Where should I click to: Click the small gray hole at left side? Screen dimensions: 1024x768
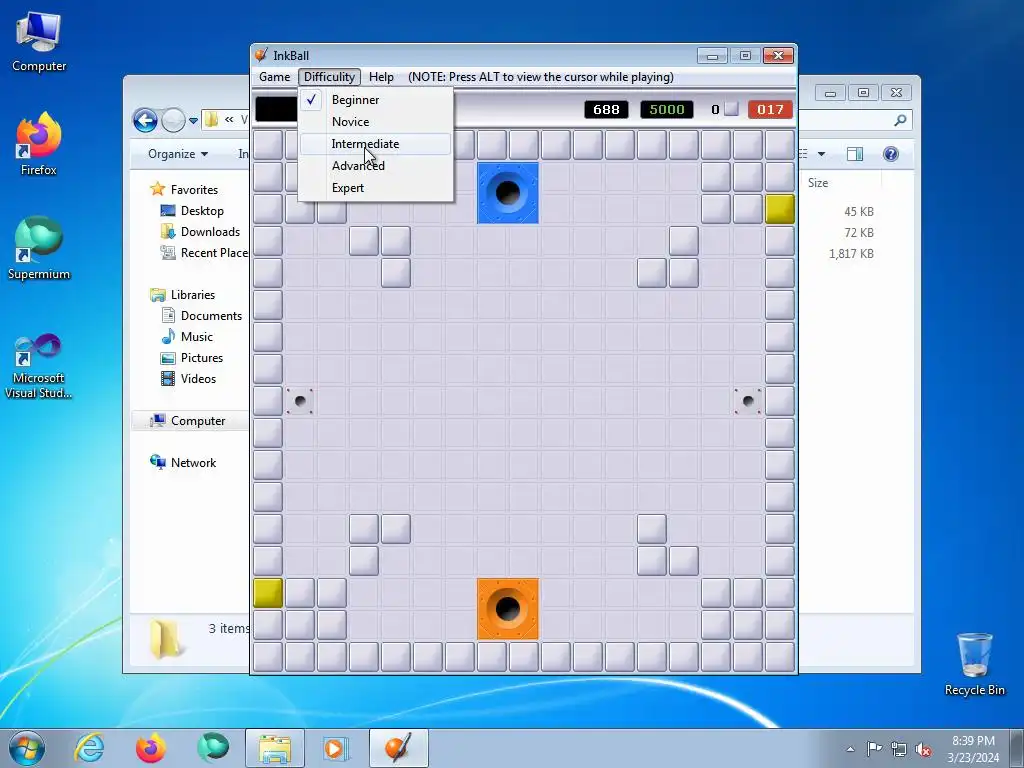300,401
